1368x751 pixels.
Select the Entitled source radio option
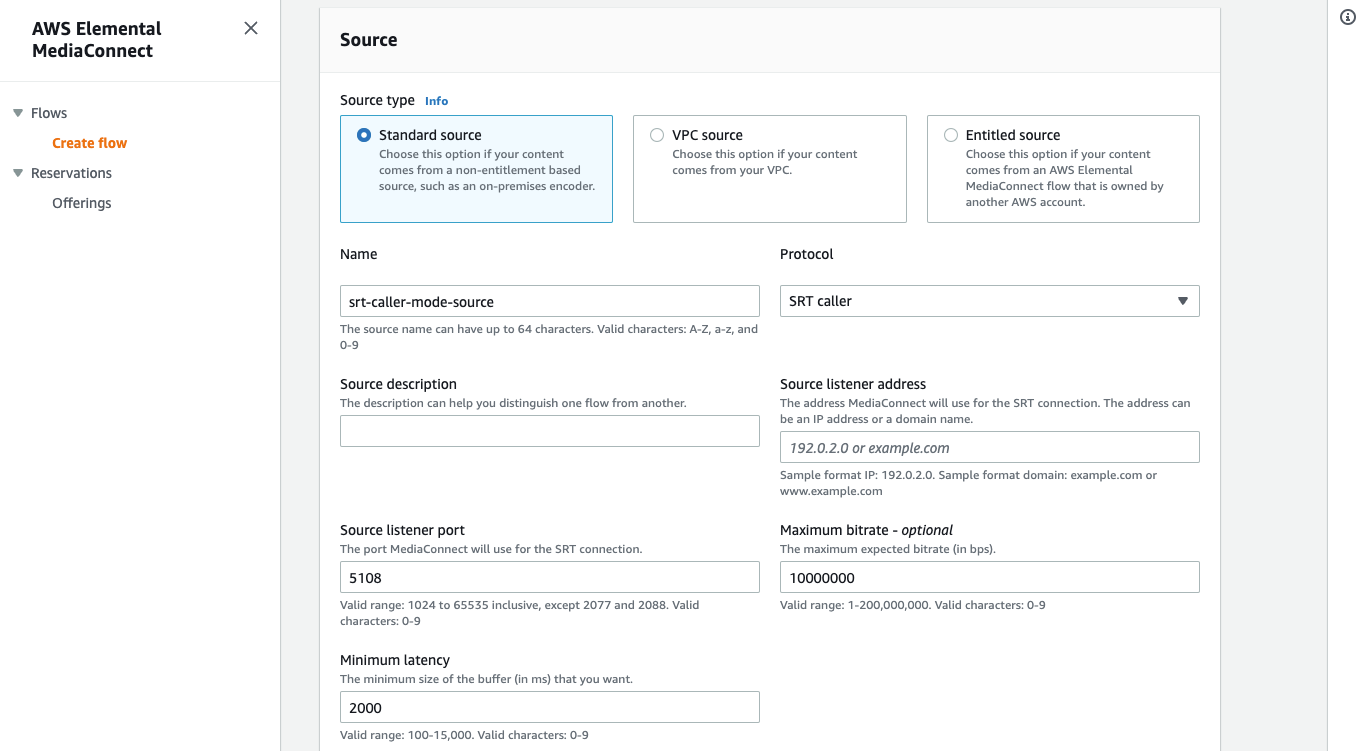tap(951, 135)
